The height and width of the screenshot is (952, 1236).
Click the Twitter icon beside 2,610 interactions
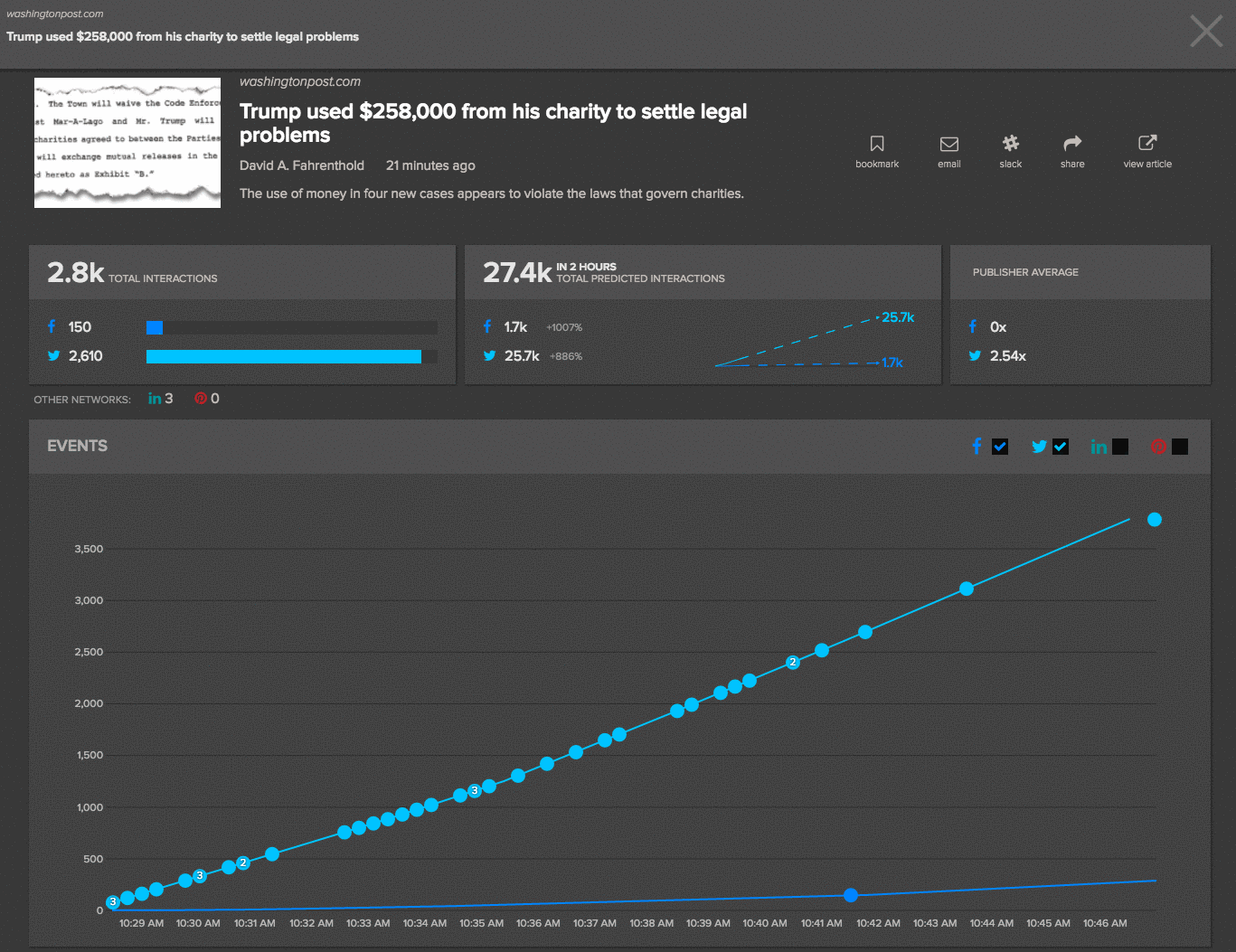pyautogui.click(x=53, y=356)
